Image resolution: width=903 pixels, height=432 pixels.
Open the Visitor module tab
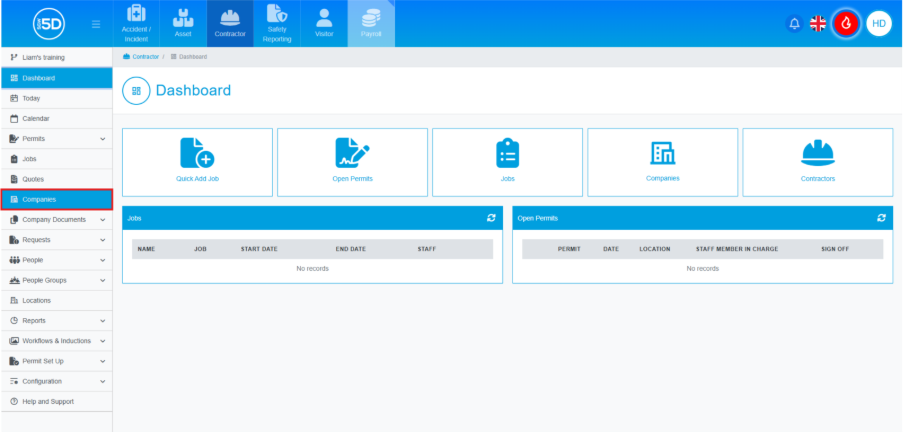[x=324, y=24]
